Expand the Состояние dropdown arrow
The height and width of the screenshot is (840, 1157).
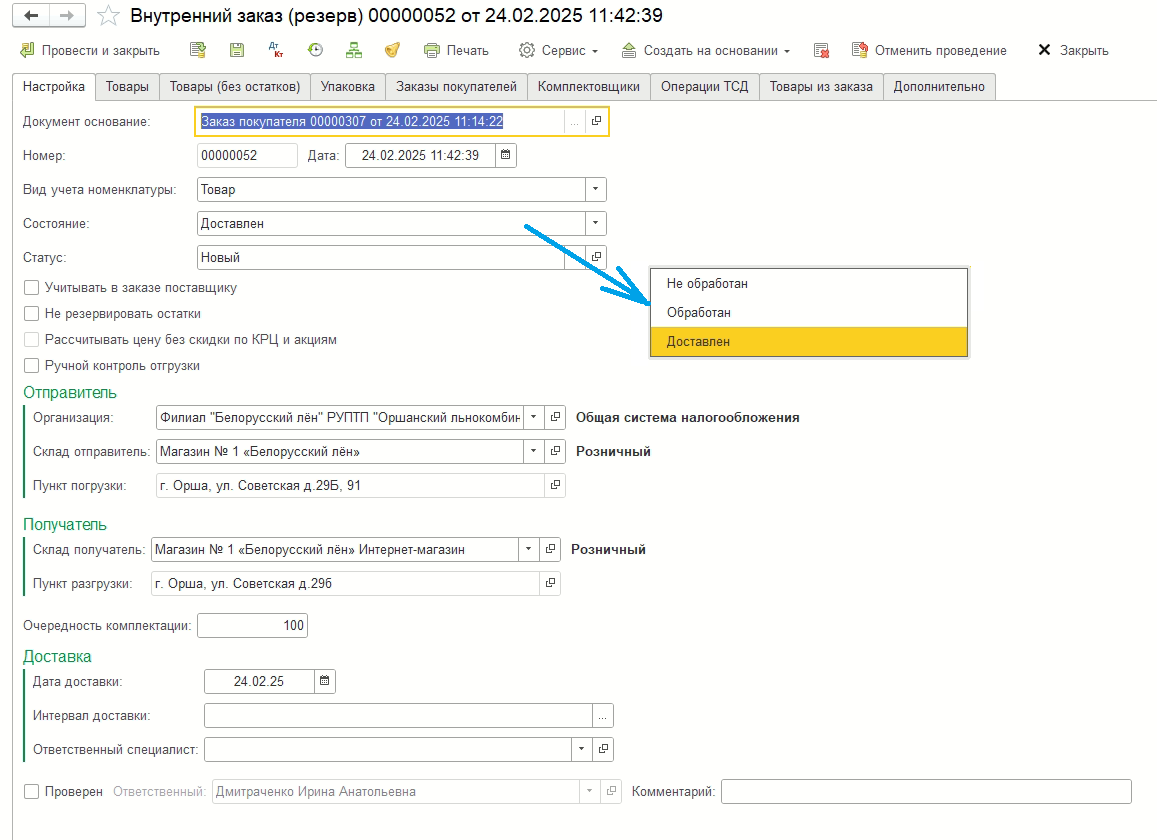595,223
